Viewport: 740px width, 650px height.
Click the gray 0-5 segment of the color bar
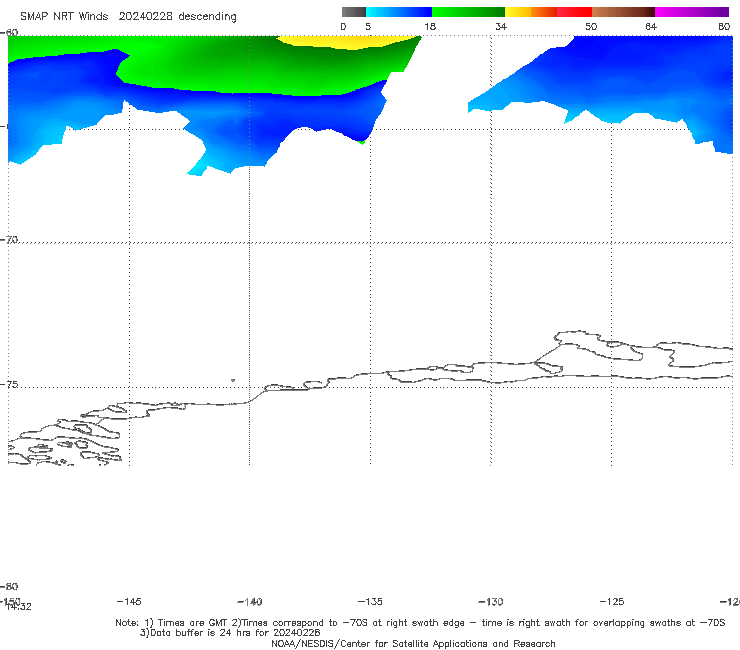[354, 12]
